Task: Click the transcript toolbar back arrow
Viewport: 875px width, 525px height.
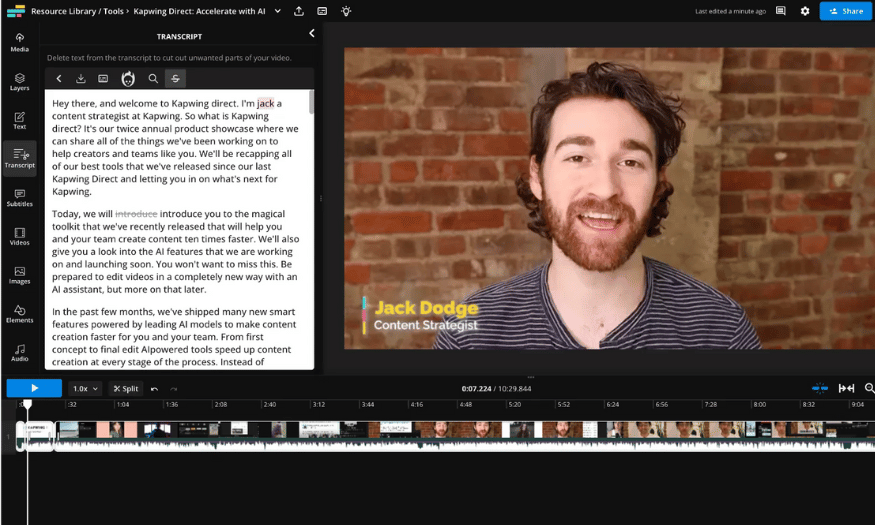Action: tap(59, 79)
